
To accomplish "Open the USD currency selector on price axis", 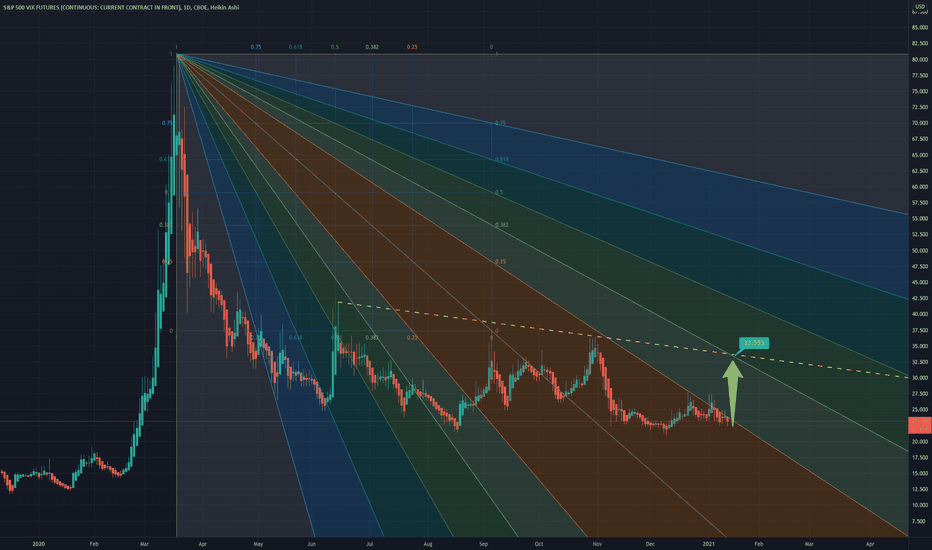I will tap(920, 7).
